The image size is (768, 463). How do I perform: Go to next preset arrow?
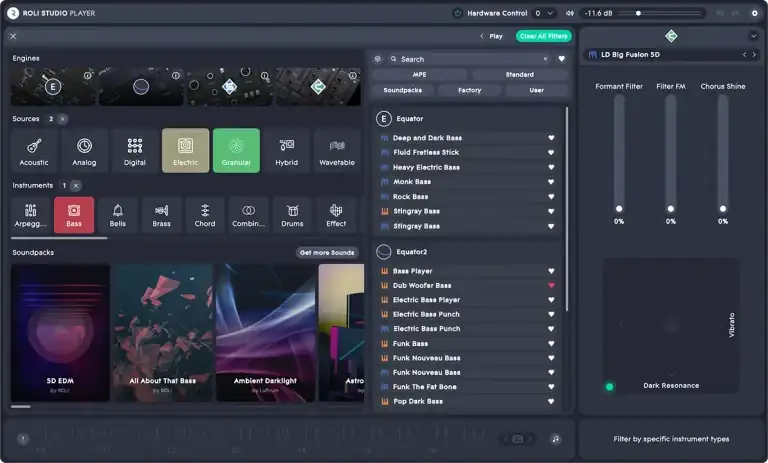754,55
